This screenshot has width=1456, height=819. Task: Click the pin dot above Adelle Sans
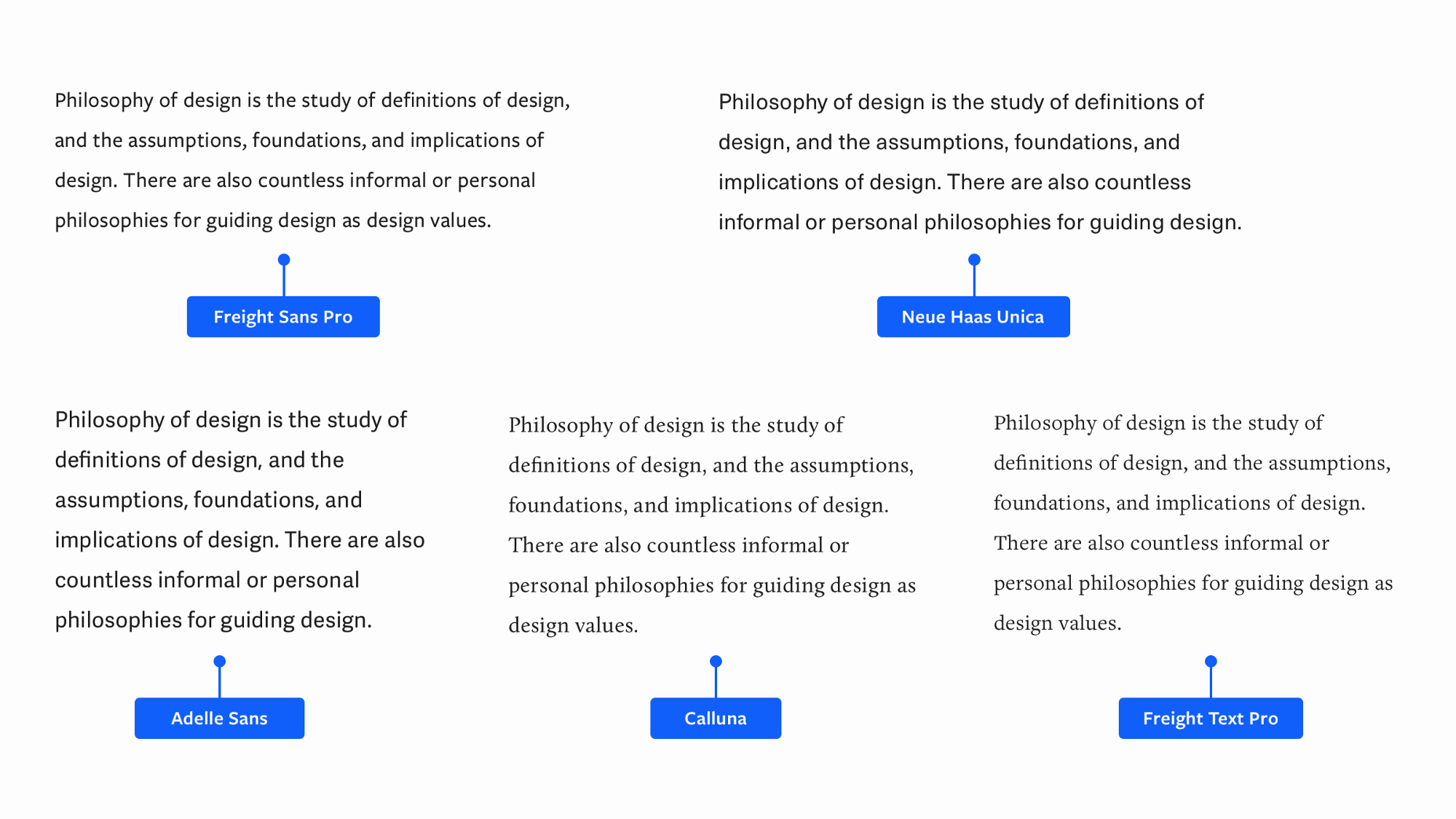pos(219,662)
